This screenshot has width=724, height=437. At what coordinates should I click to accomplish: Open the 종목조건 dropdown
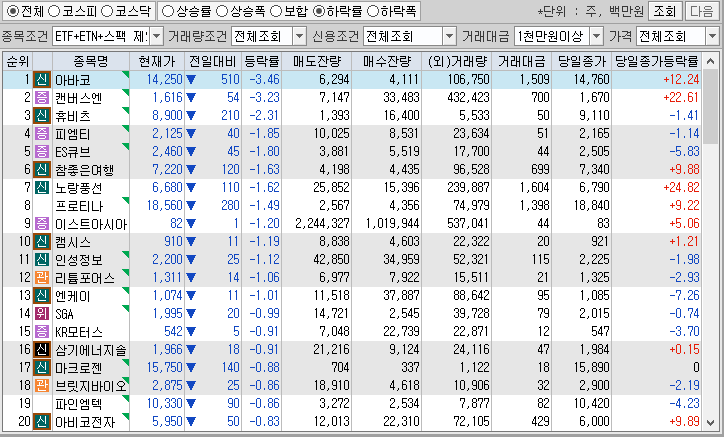(x=157, y=36)
